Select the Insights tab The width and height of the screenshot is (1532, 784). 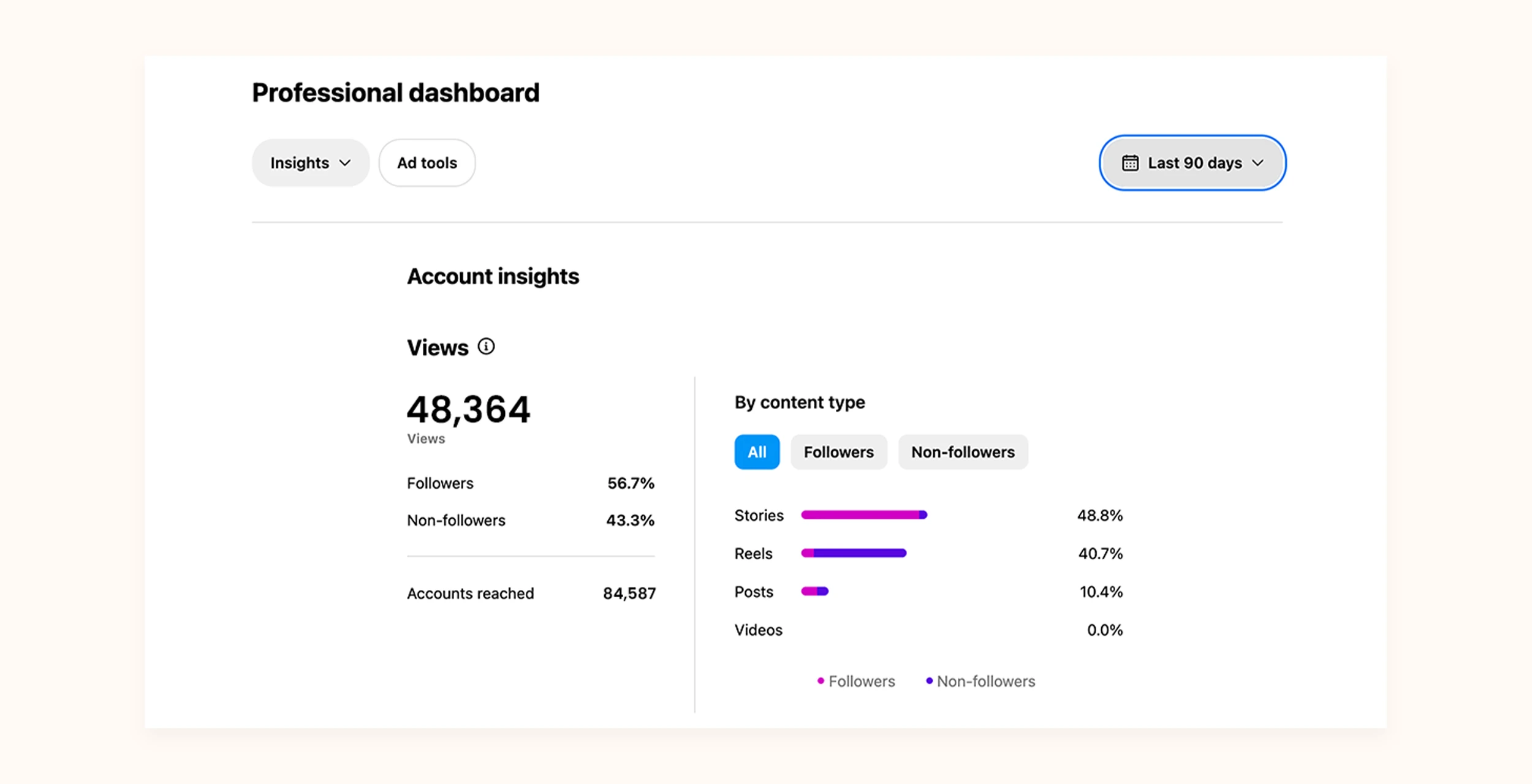coord(300,163)
